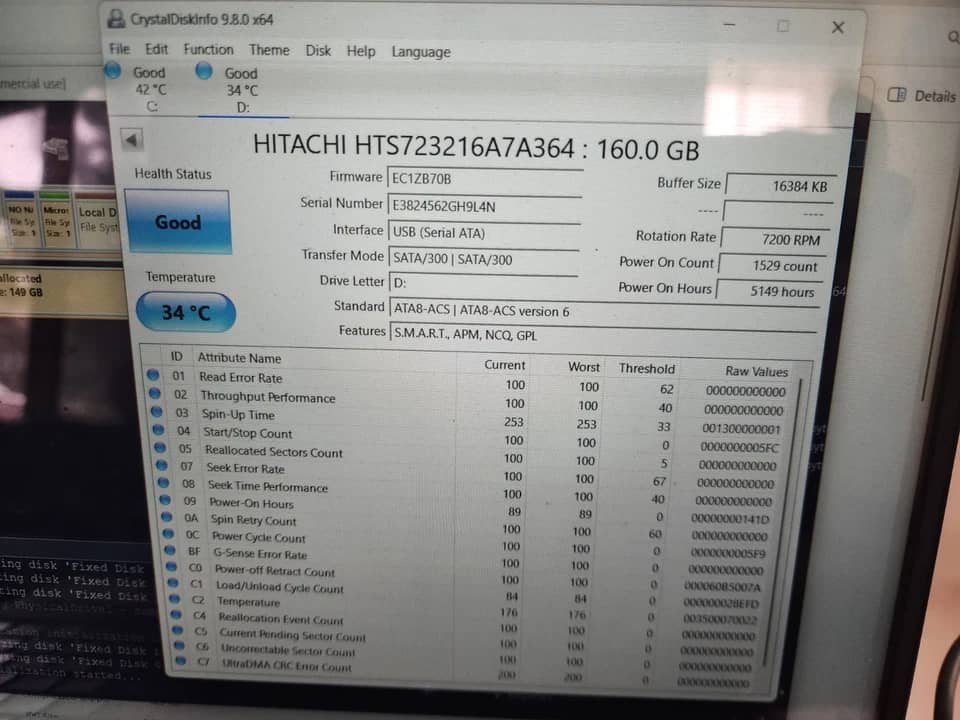Click the status dot for Read Error Rate
This screenshot has height=720, width=960.
point(153,374)
